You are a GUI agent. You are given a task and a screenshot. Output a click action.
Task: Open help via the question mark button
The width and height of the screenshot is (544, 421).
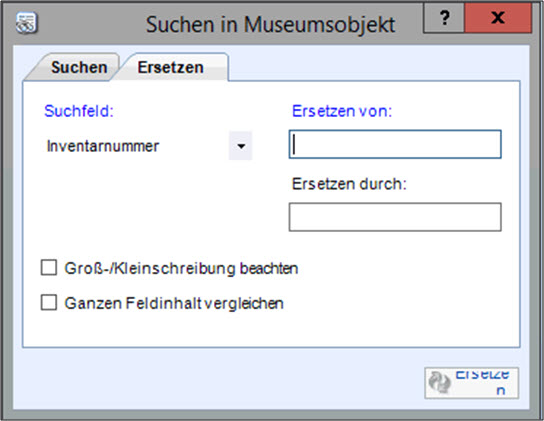[444, 18]
